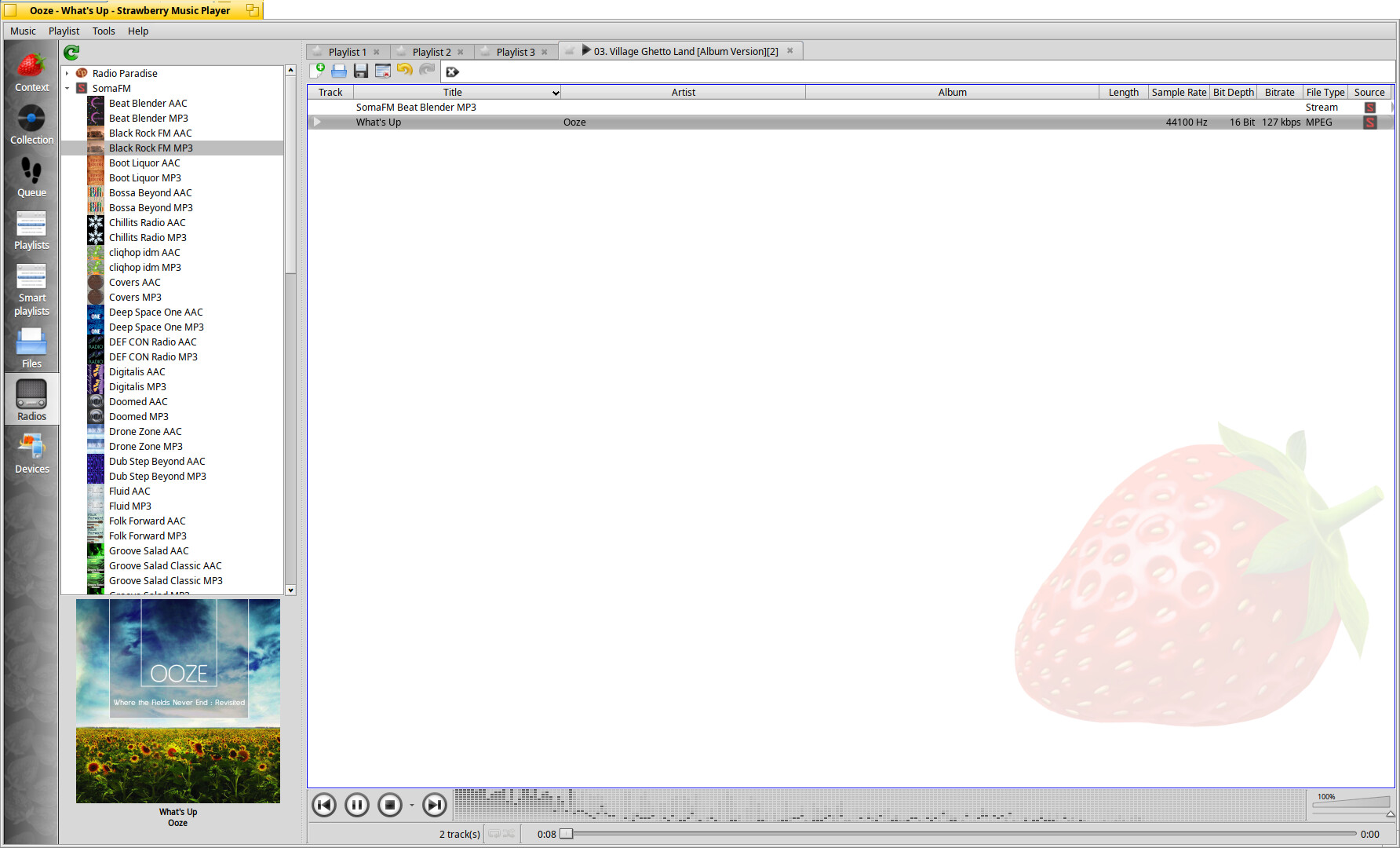Select the SomaFM Beat Blender MP3 playlist row
The height and width of the screenshot is (848, 1400).
(x=851, y=108)
